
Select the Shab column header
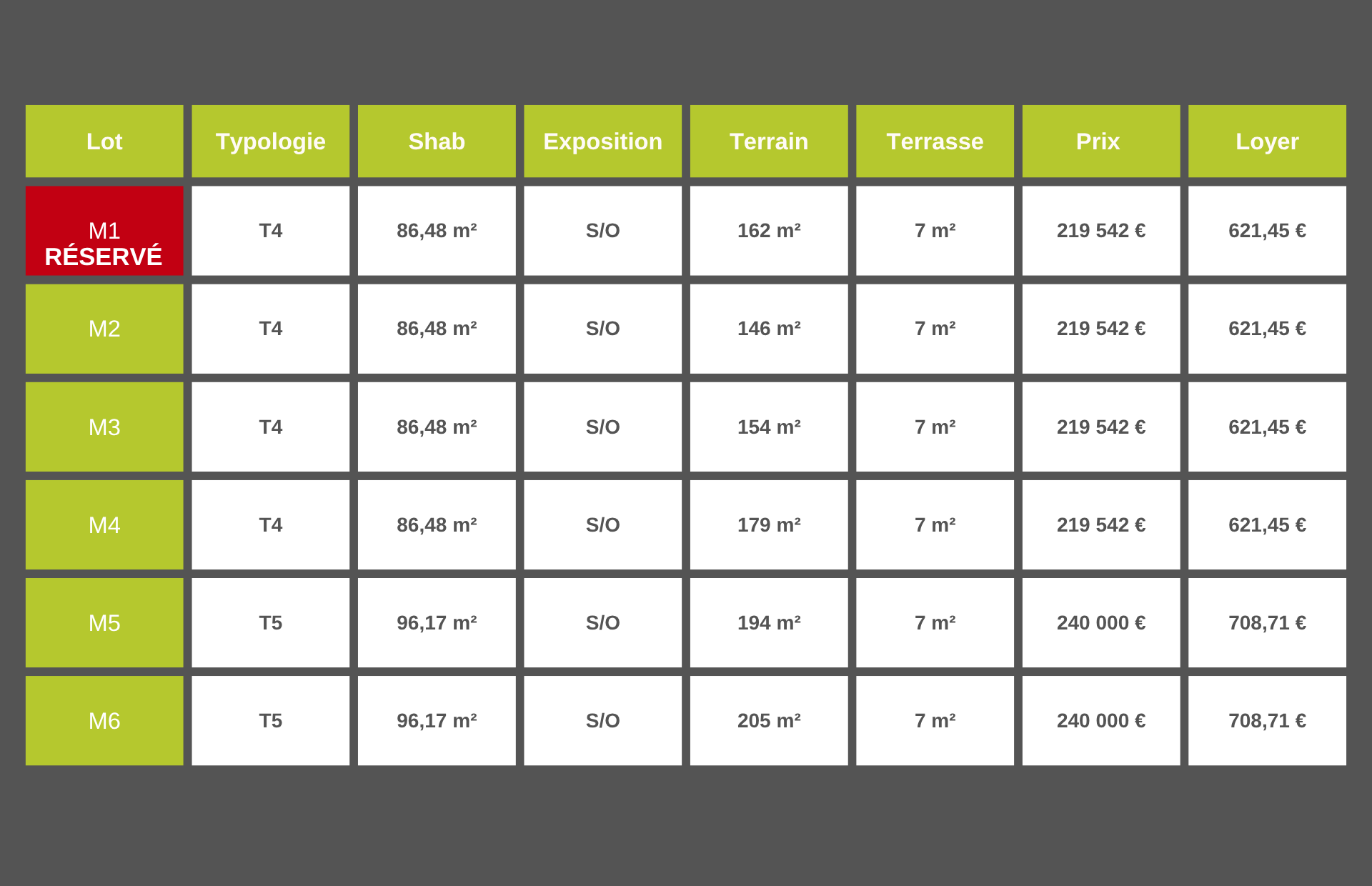point(437,141)
